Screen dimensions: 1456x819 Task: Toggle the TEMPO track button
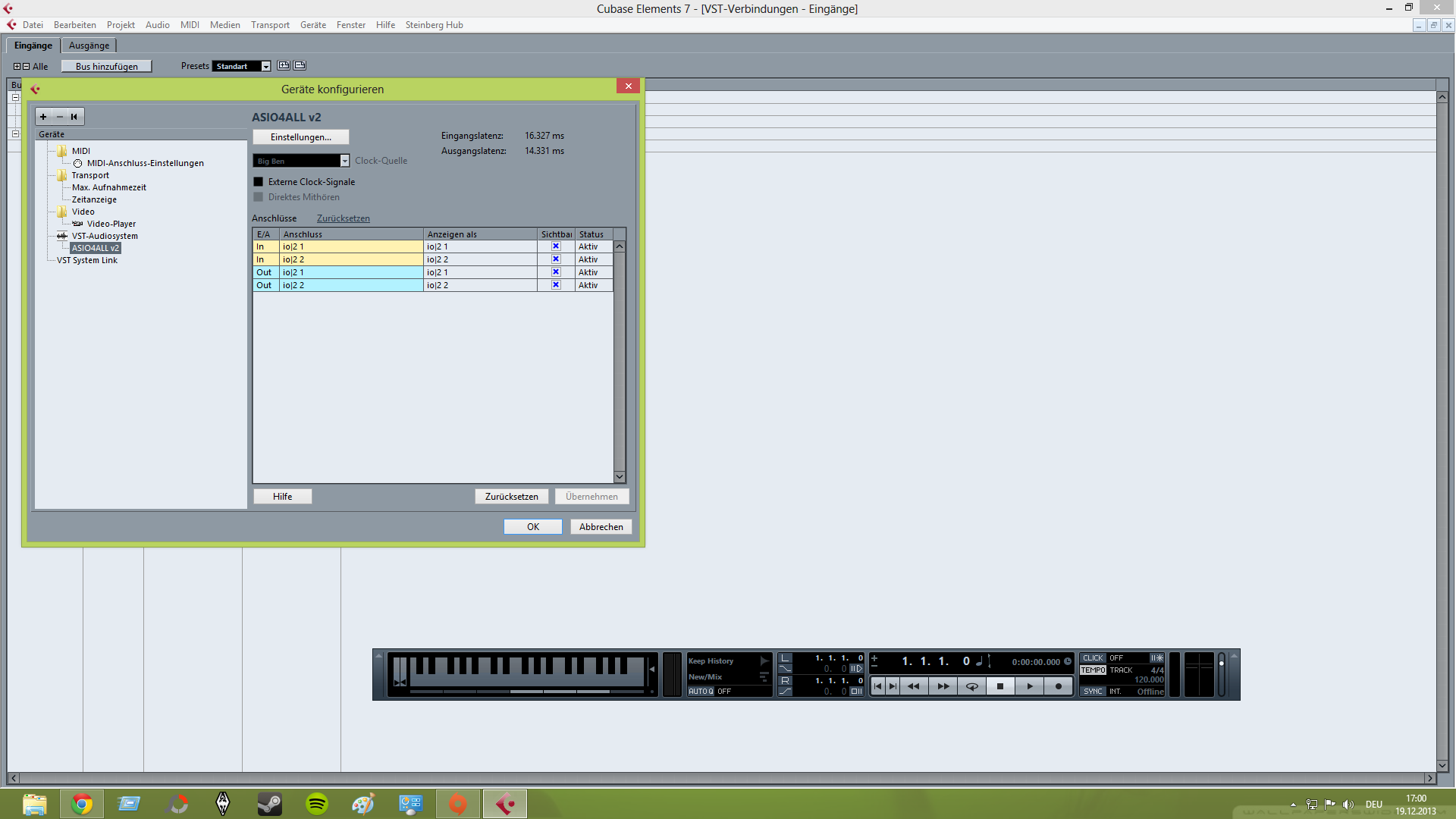click(x=1093, y=670)
